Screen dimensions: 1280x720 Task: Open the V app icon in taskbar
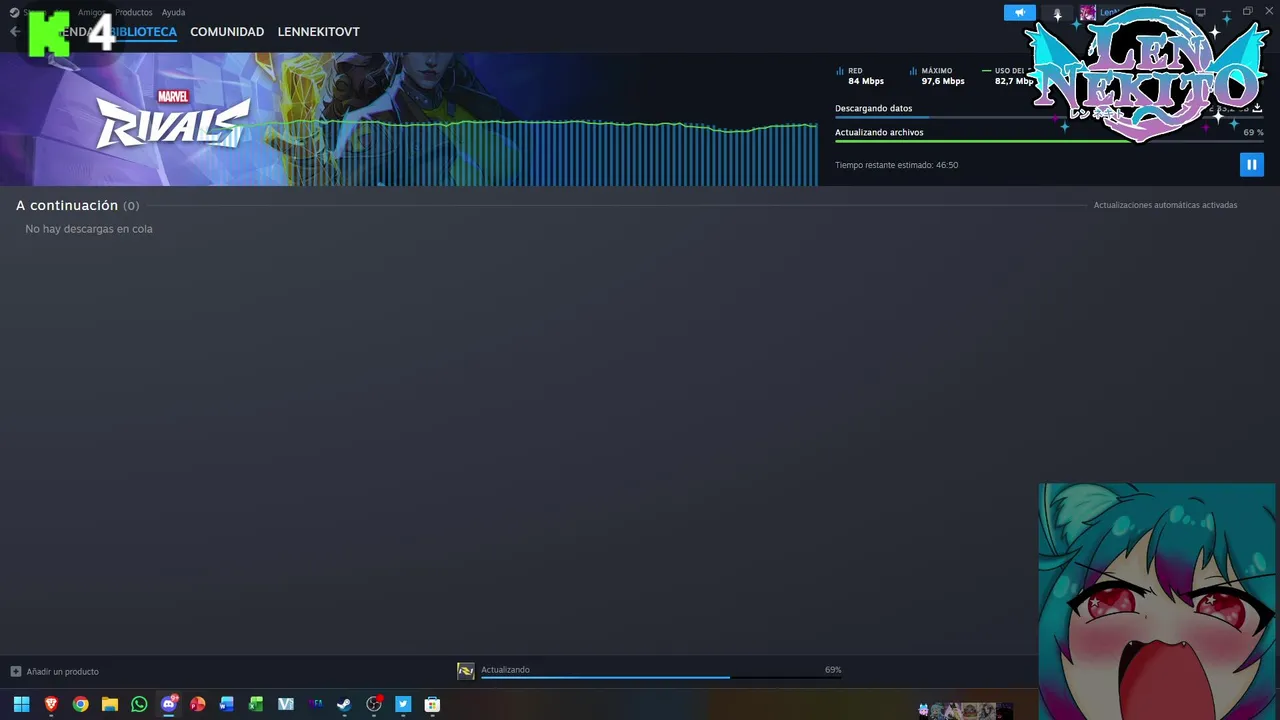(286, 704)
